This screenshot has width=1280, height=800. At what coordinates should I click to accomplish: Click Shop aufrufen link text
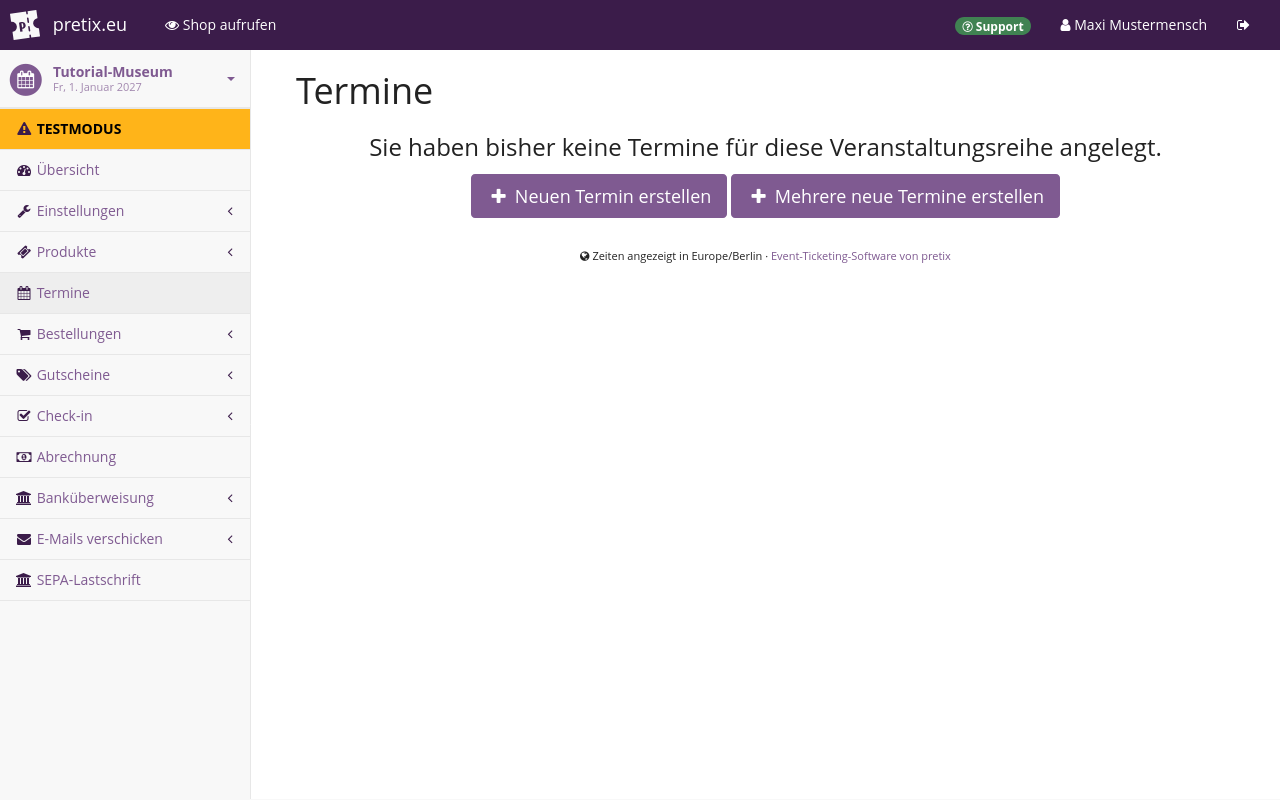pos(229,25)
